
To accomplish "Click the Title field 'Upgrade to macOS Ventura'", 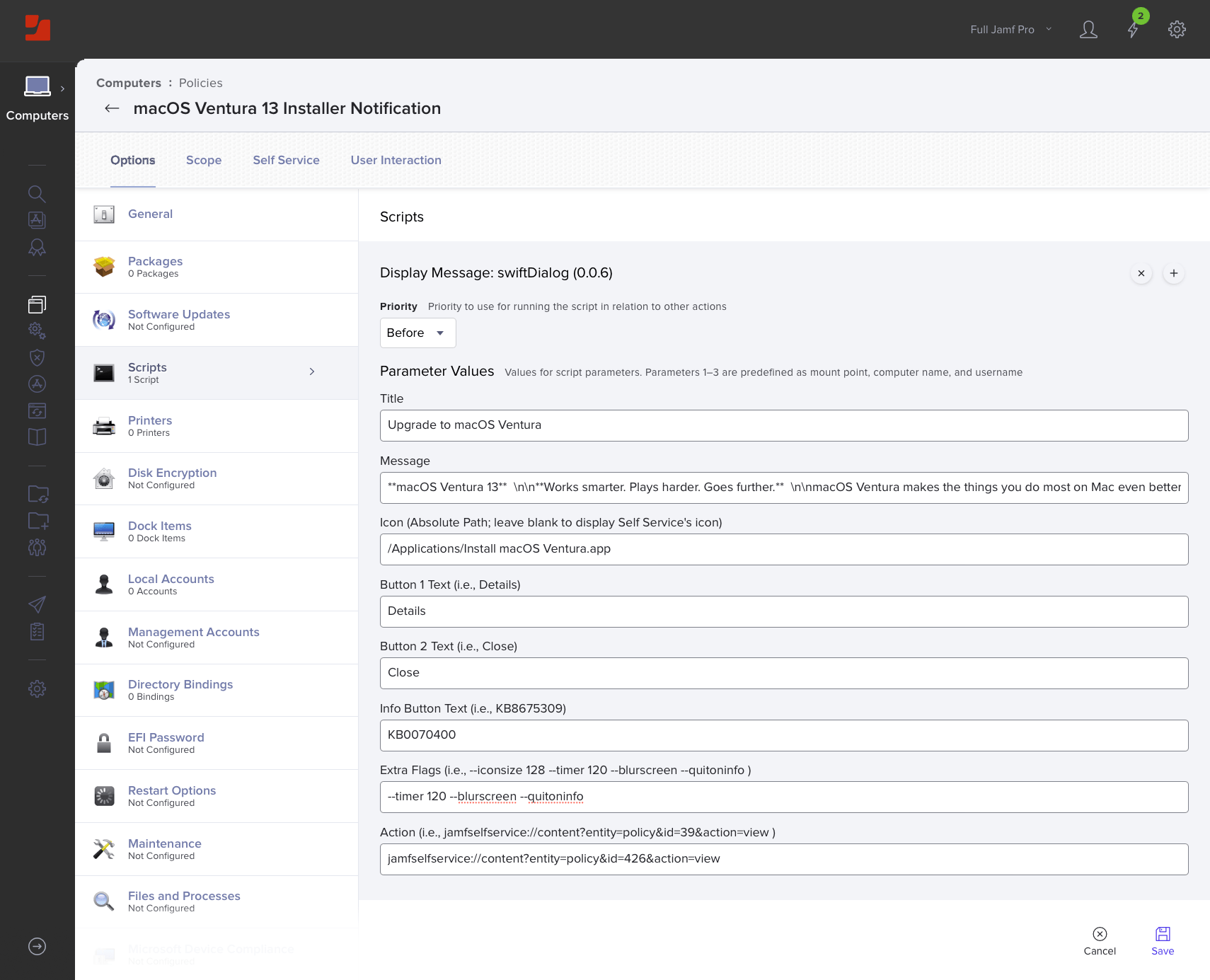I will (784, 425).
